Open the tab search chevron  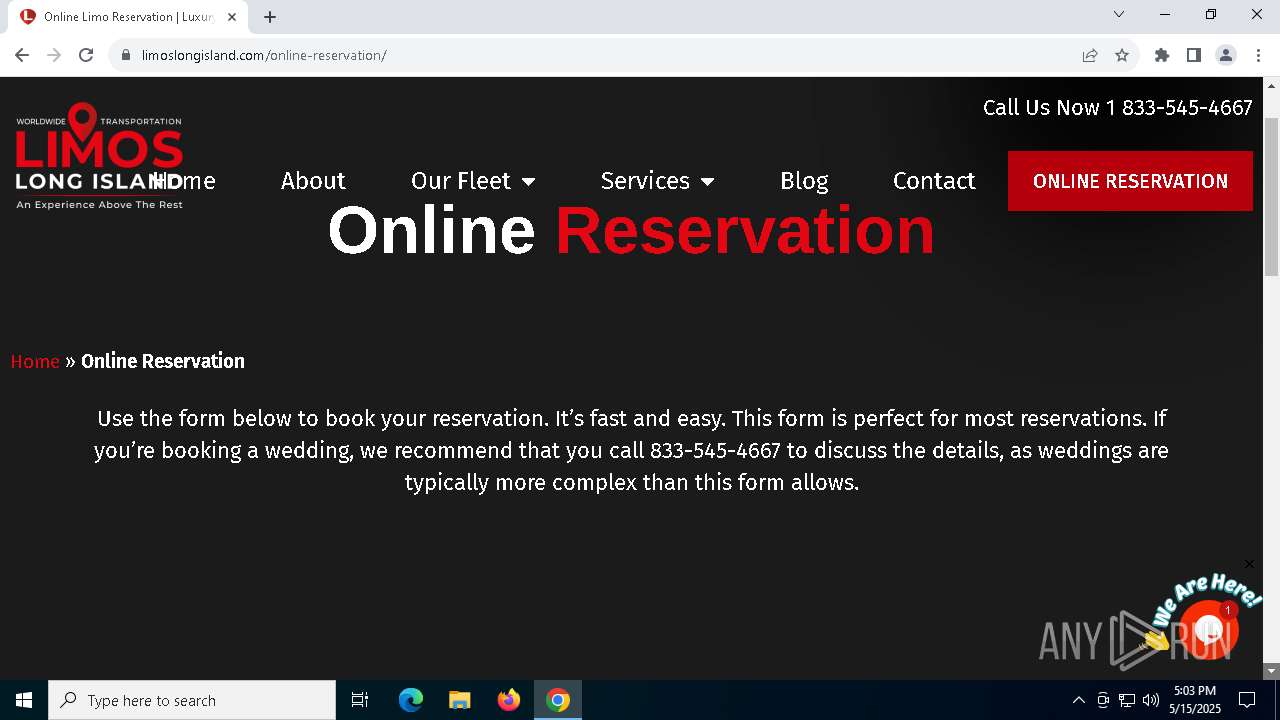point(1119,14)
